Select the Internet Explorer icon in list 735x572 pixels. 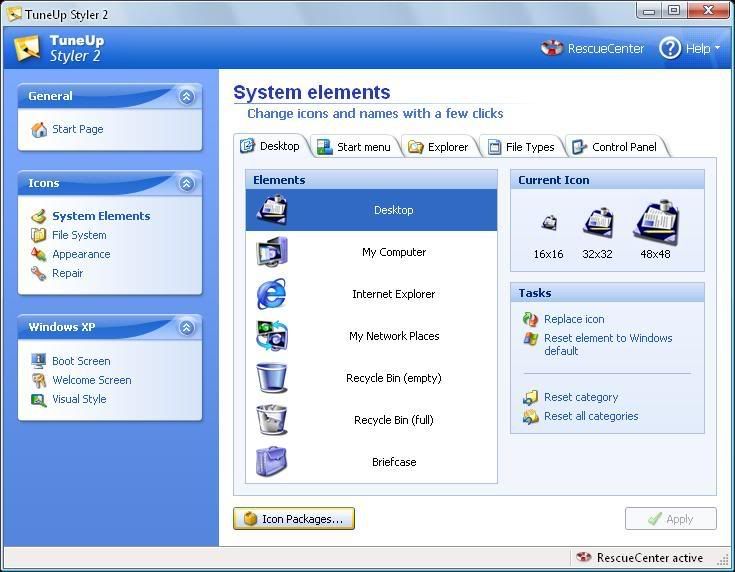[271, 294]
